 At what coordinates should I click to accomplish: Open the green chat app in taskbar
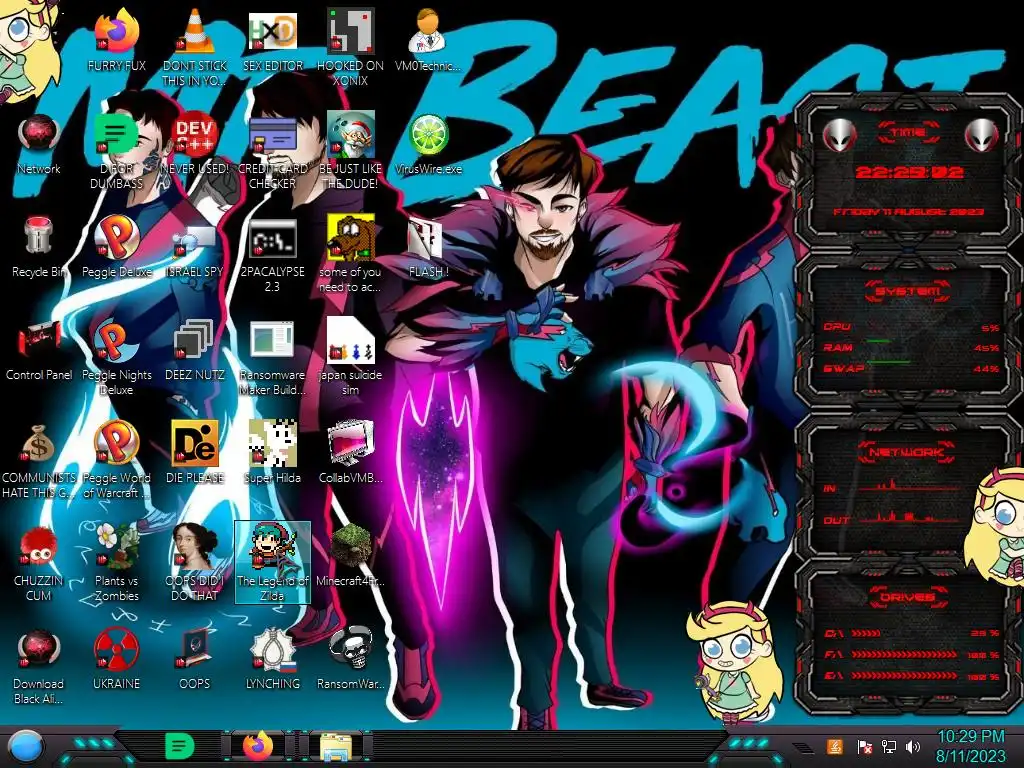click(x=180, y=746)
